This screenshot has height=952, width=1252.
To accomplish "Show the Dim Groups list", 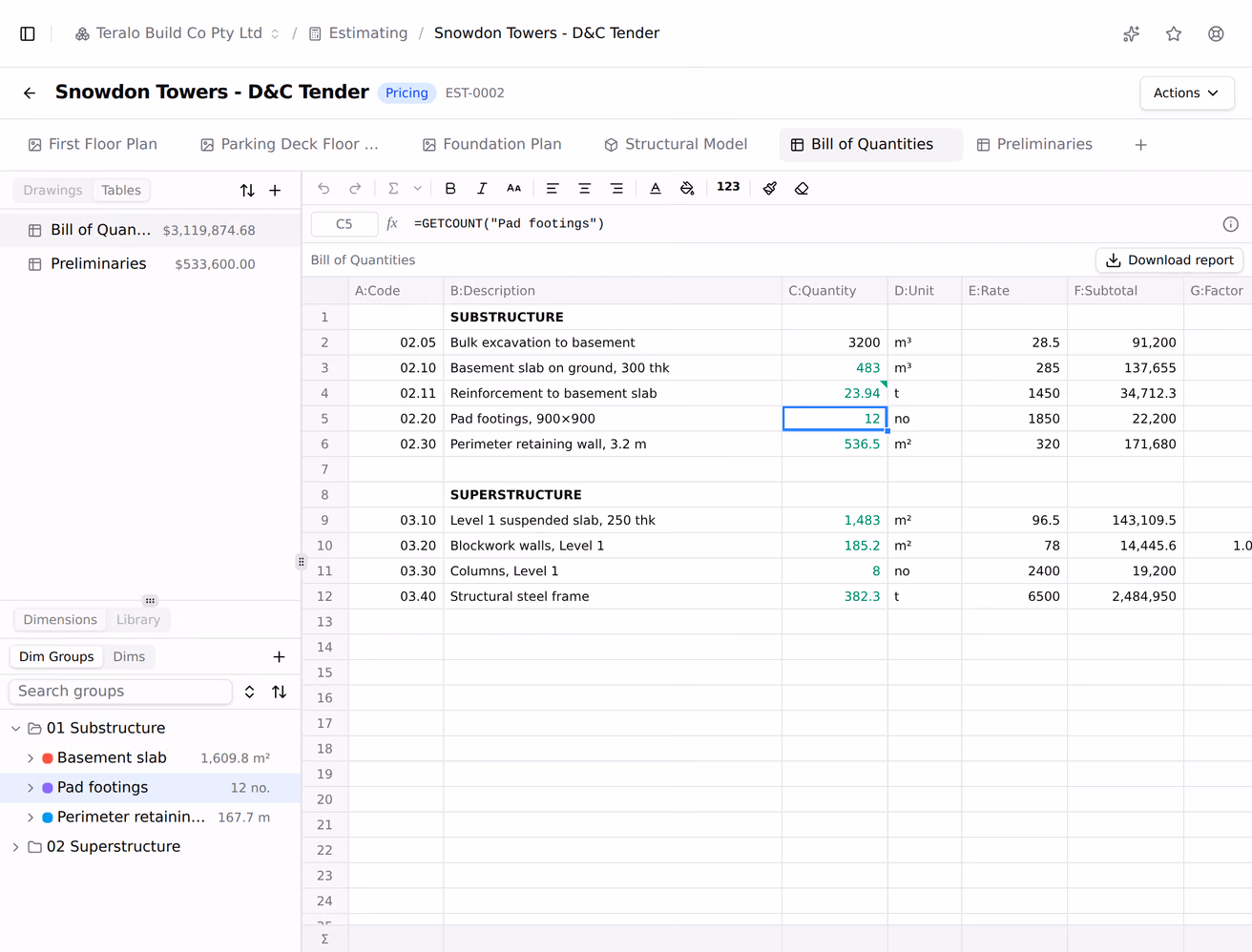I will pos(56,656).
